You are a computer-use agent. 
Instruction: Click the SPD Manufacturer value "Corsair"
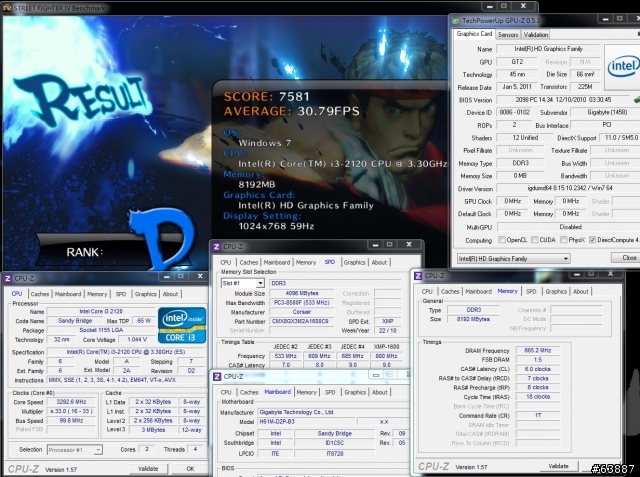[x=301, y=312]
